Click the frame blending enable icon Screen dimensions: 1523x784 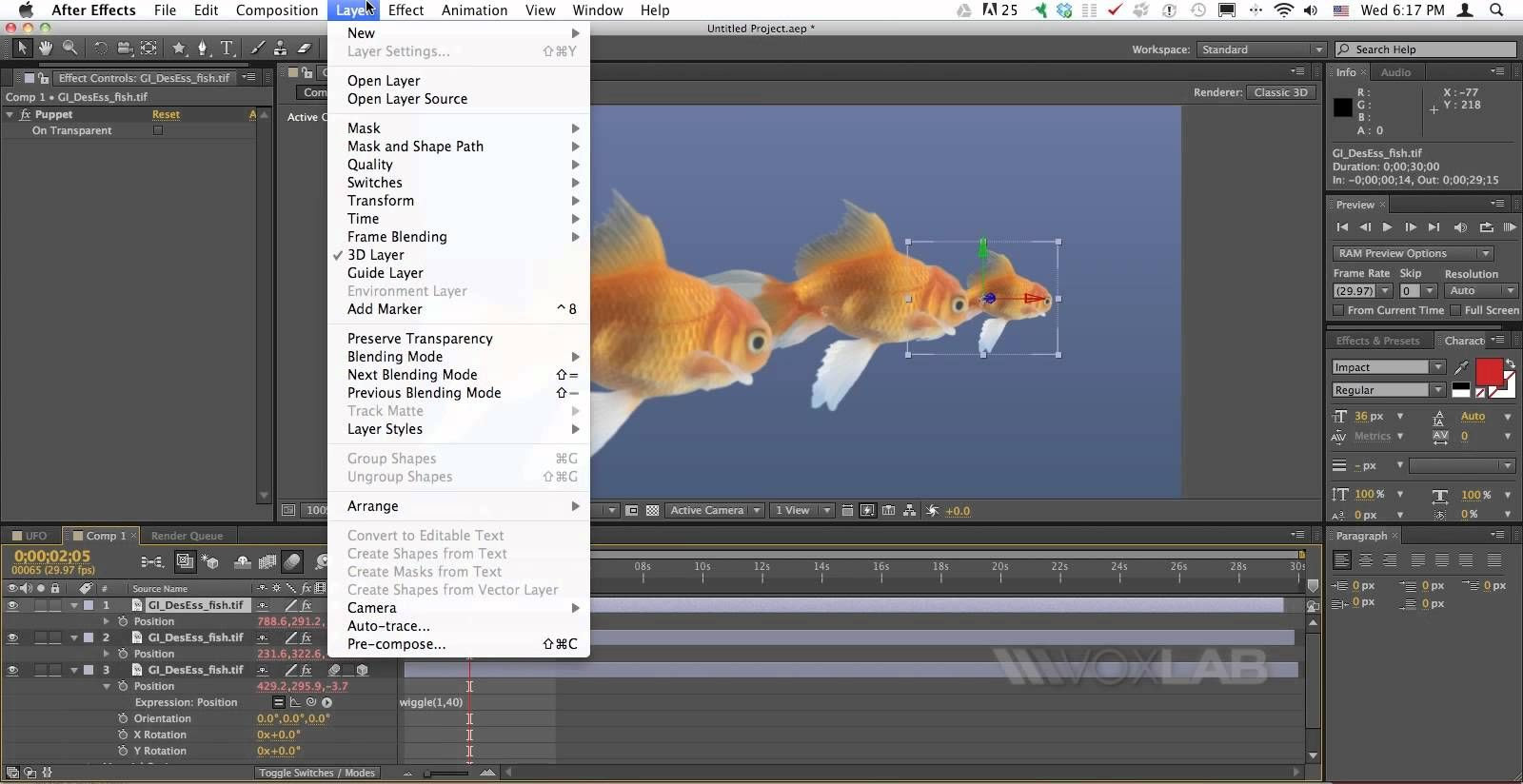tap(267, 562)
